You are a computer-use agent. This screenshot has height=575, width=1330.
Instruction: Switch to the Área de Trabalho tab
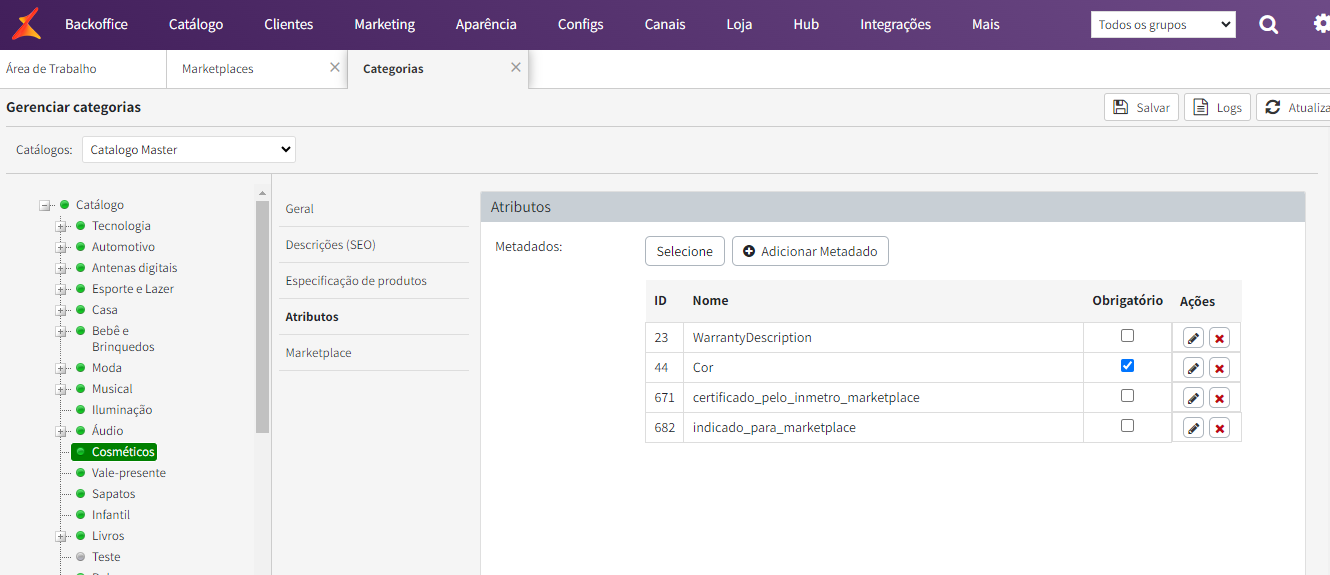click(x=52, y=69)
